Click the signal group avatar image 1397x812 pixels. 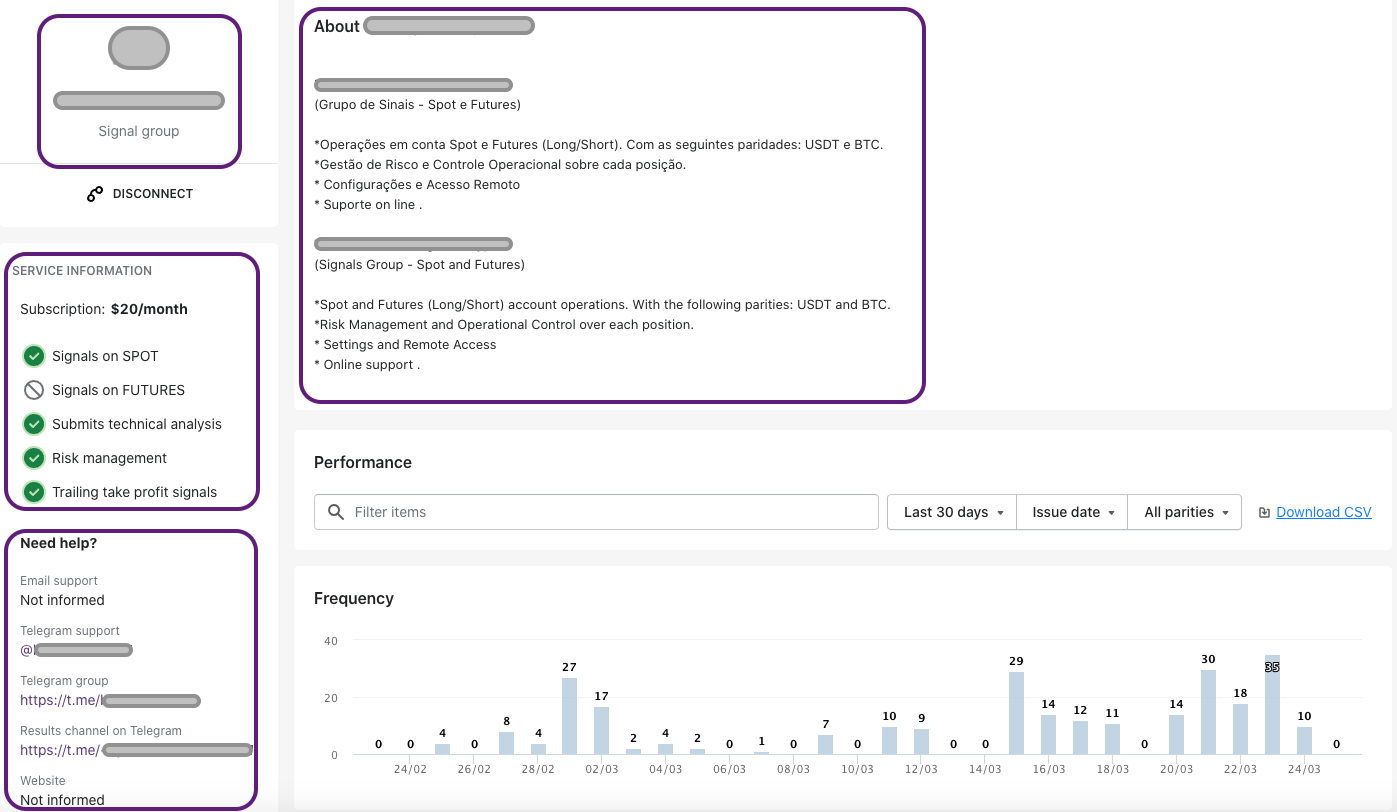click(139, 48)
